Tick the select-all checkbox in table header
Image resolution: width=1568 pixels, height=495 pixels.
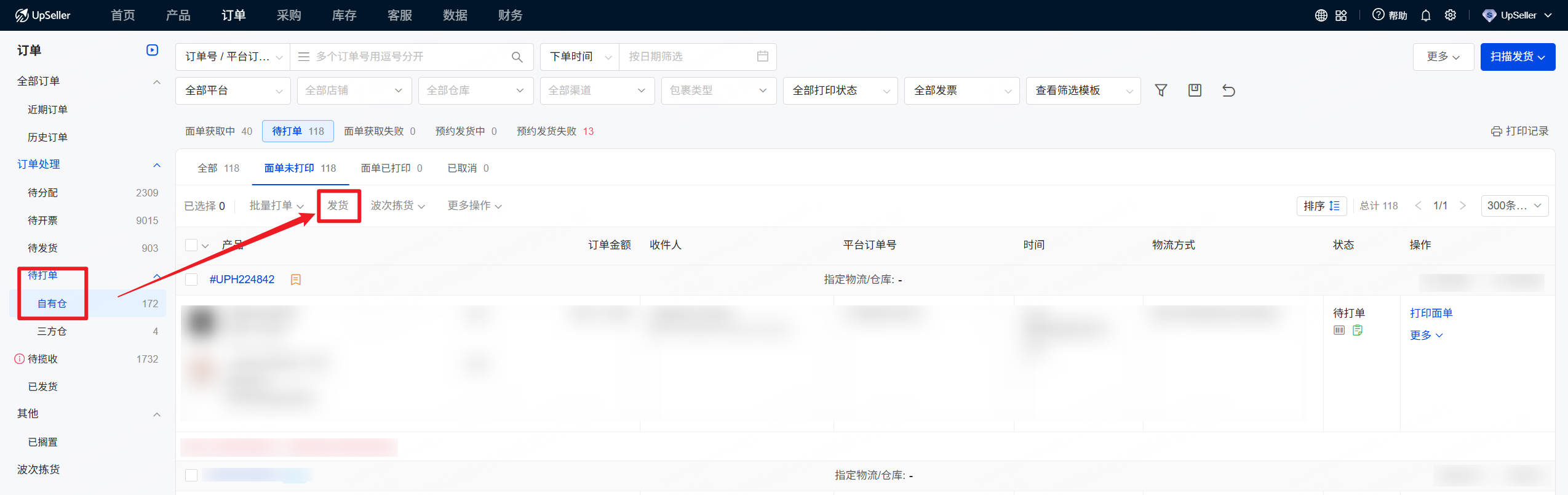(191, 245)
